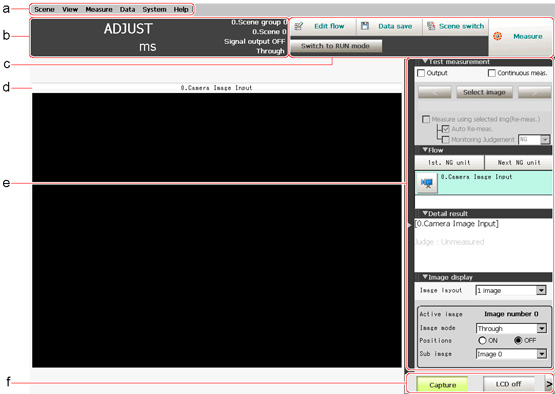The height and width of the screenshot is (394, 555).
Task: Select the 0.Camera Image Input flow row
Action: pyautogui.click(x=484, y=184)
